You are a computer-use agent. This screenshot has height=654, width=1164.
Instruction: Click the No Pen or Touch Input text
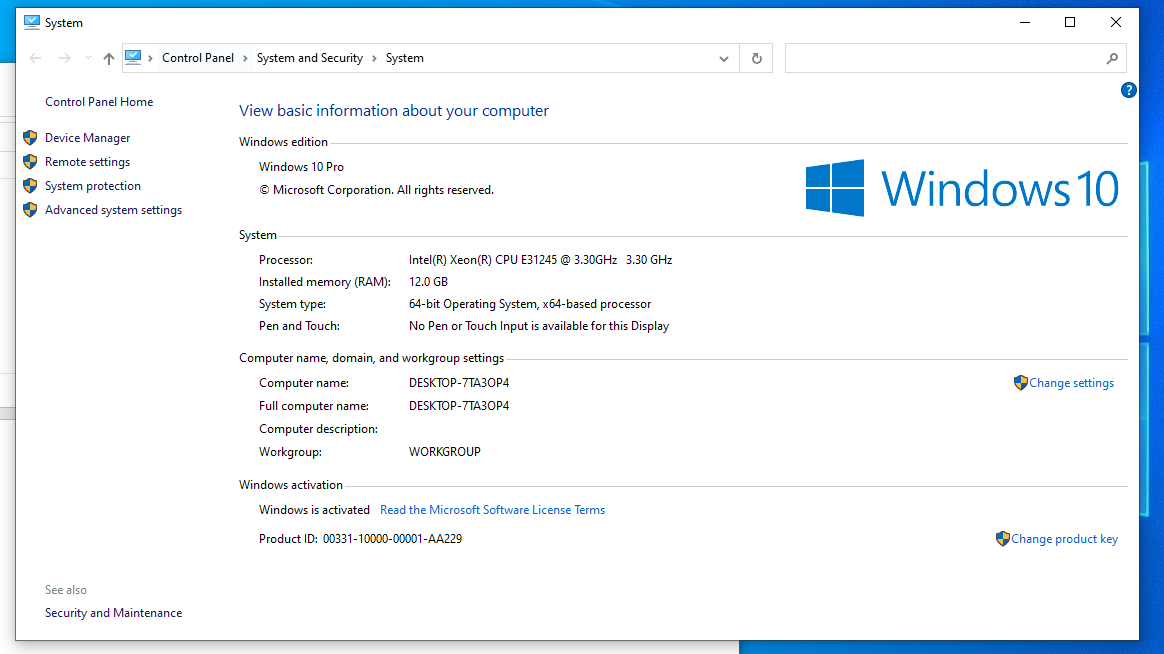click(539, 326)
